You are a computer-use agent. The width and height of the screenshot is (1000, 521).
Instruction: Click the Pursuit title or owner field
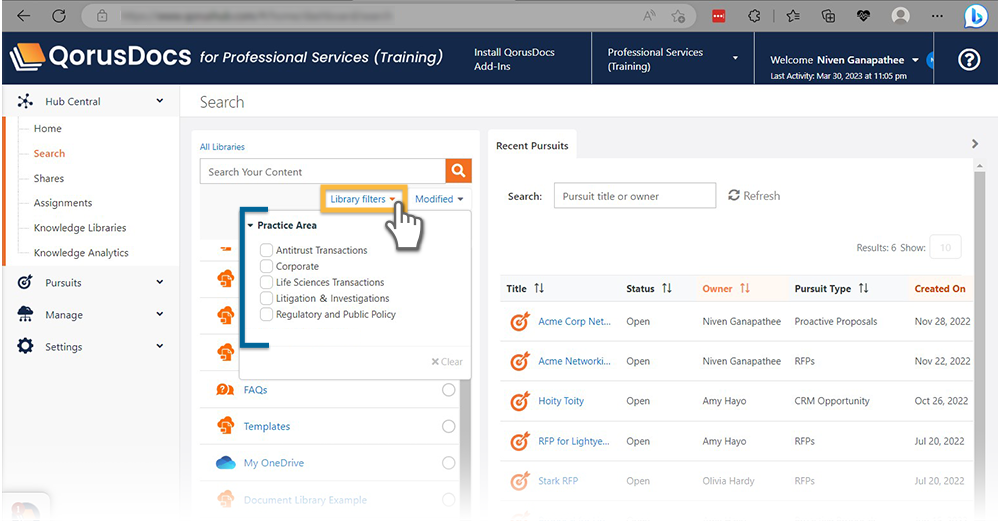635,196
